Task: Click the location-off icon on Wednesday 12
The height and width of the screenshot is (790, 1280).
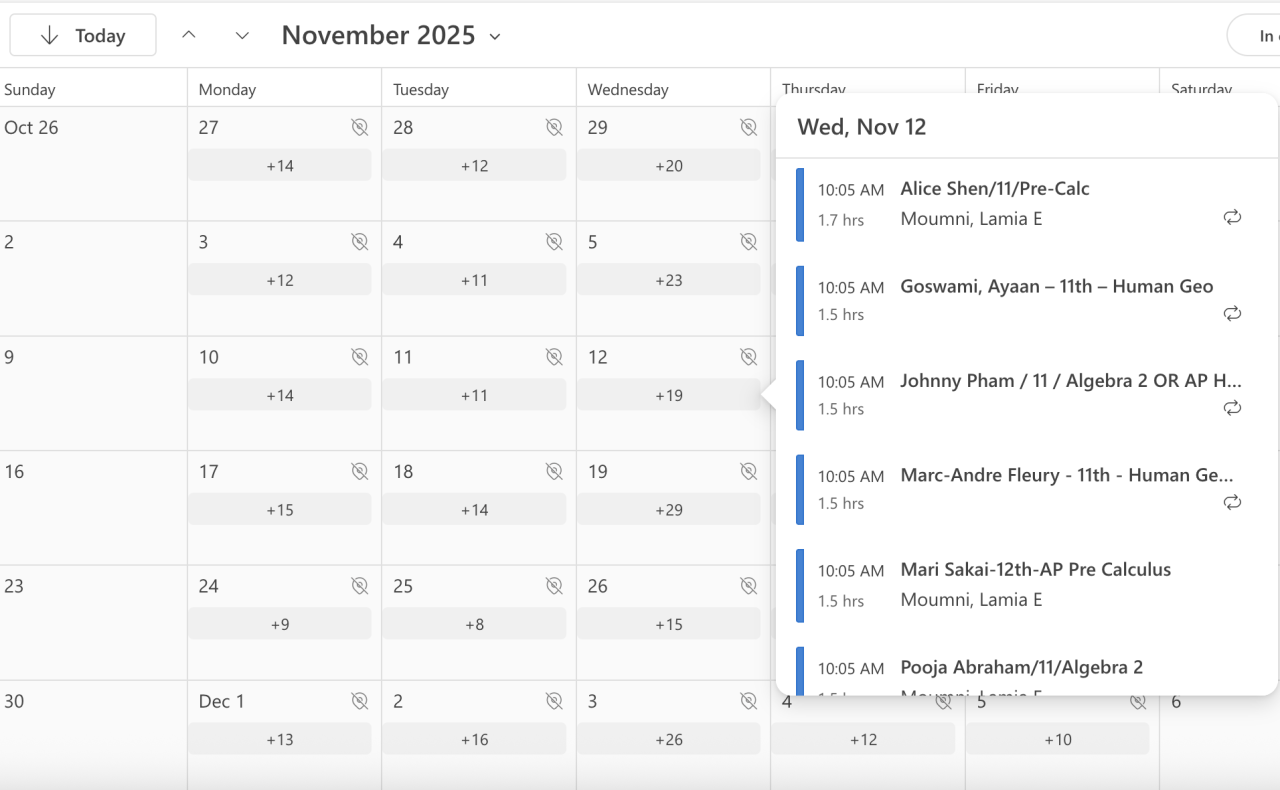Action: tap(748, 357)
